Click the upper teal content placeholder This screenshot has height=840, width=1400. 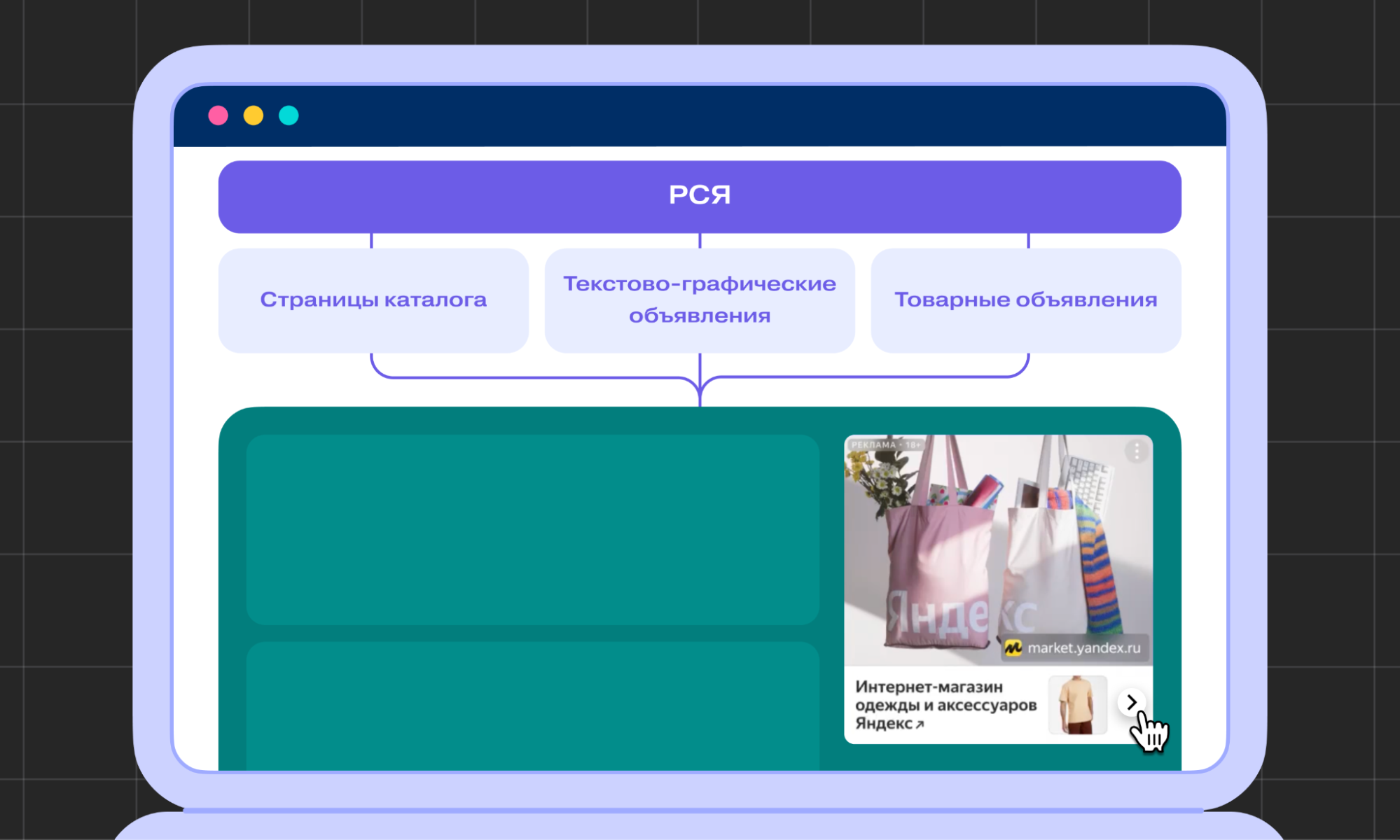click(x=532, y=529)
